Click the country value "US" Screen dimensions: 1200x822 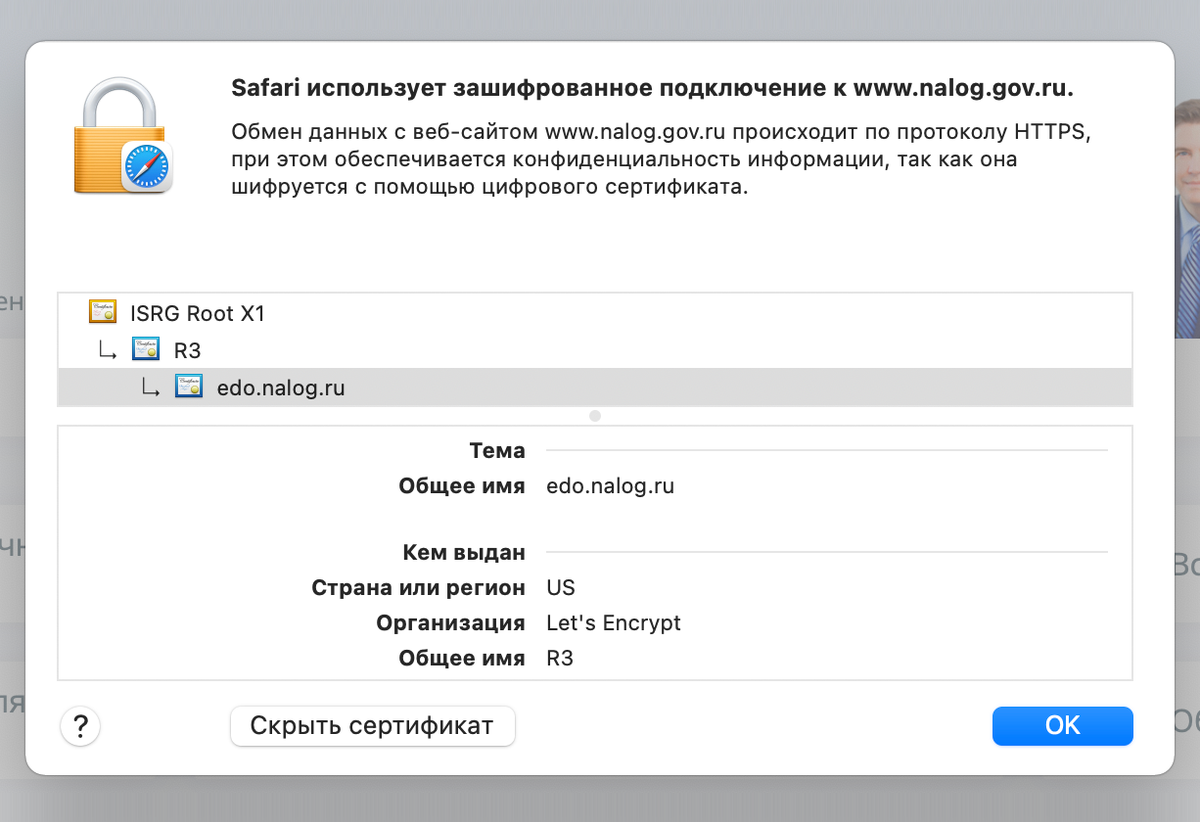tap(561, 588)
